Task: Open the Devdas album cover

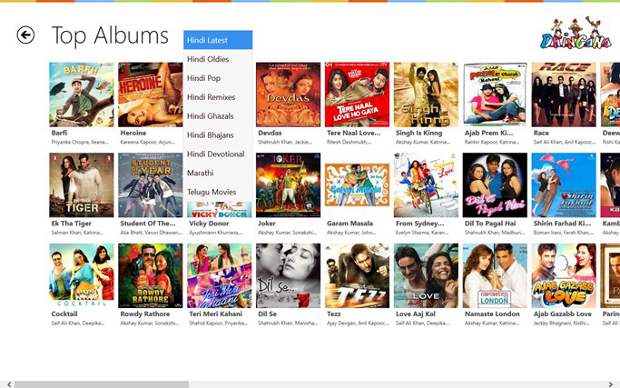Action: coord(288,95)
